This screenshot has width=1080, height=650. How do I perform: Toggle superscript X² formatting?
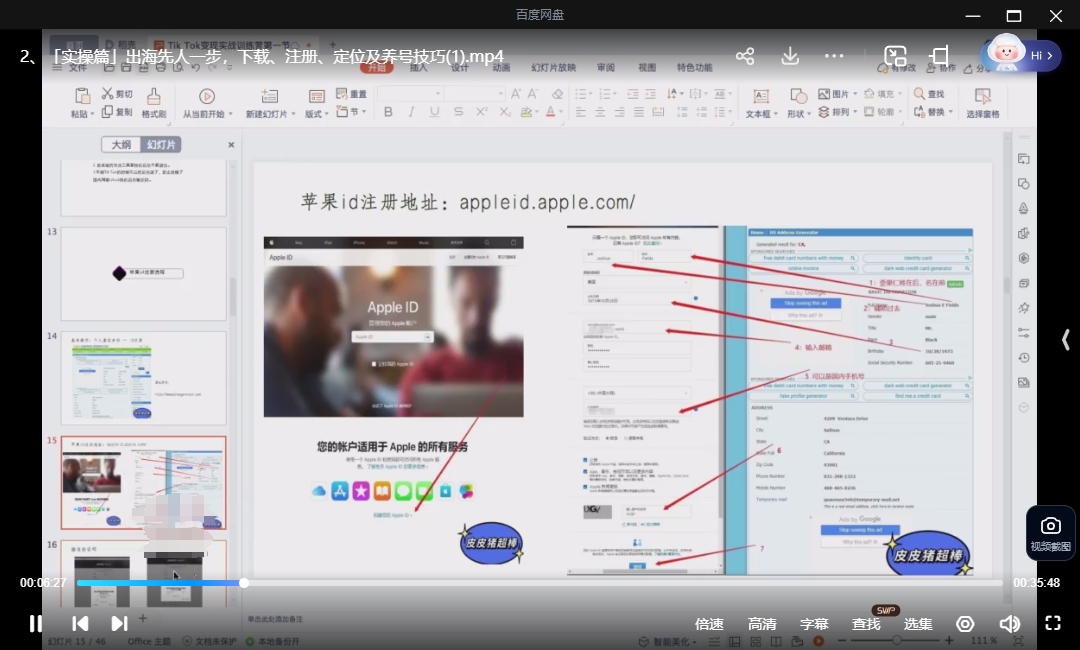point(481,112)
